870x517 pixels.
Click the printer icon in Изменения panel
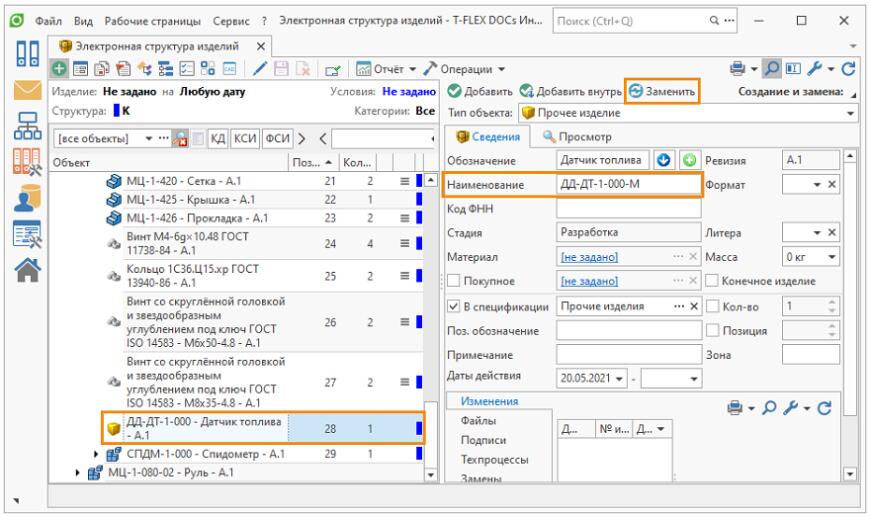pyautogui.click(x=735, y=408)
